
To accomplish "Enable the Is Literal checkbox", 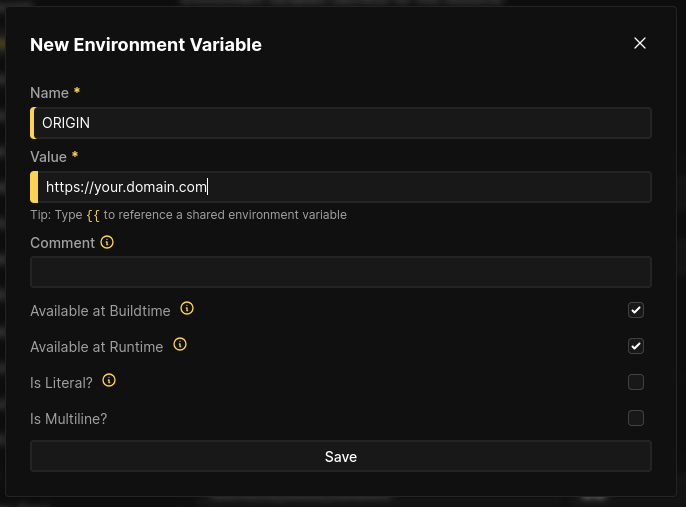I will pyautogui.click(x=635, y=382).
